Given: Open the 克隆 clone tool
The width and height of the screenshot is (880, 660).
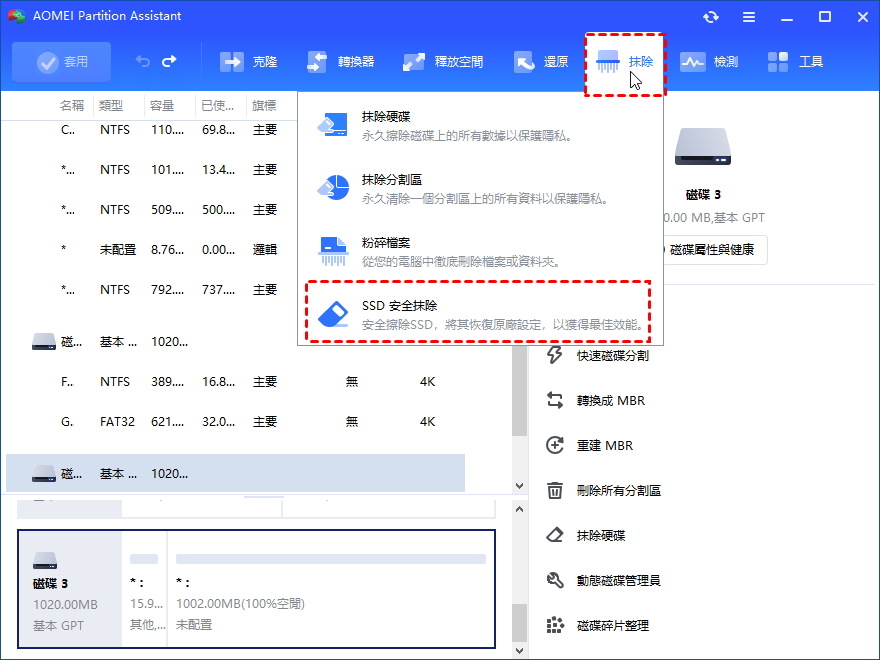Looking at the screenshot, I should [248, 62].
